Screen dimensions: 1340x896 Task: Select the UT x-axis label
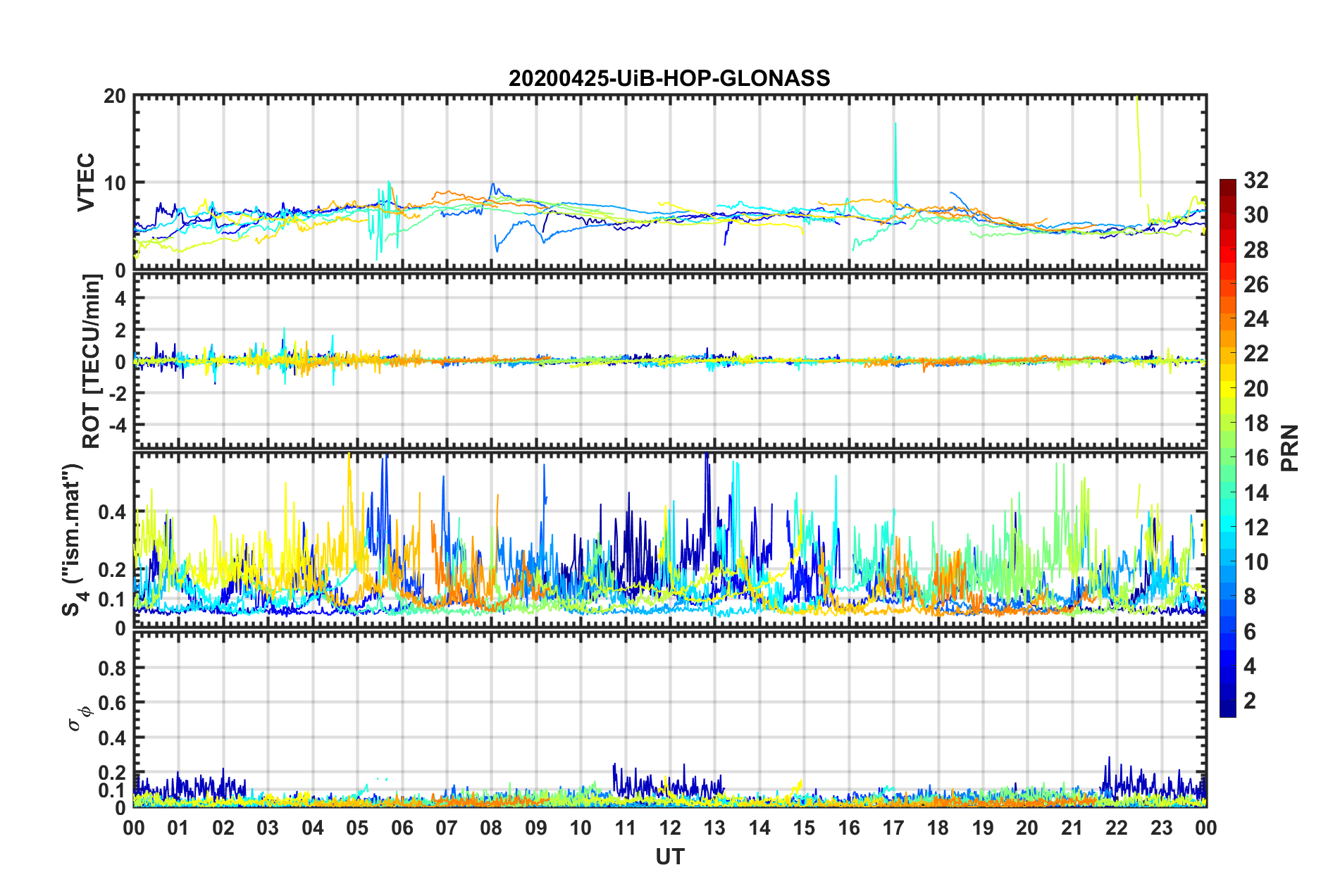tap(670, 857)
